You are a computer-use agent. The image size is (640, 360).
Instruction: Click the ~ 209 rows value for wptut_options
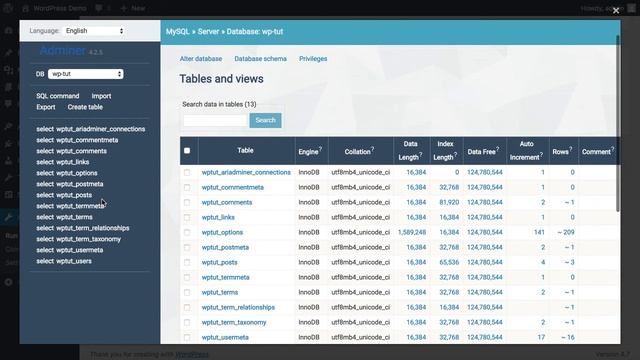coord(566,232)
